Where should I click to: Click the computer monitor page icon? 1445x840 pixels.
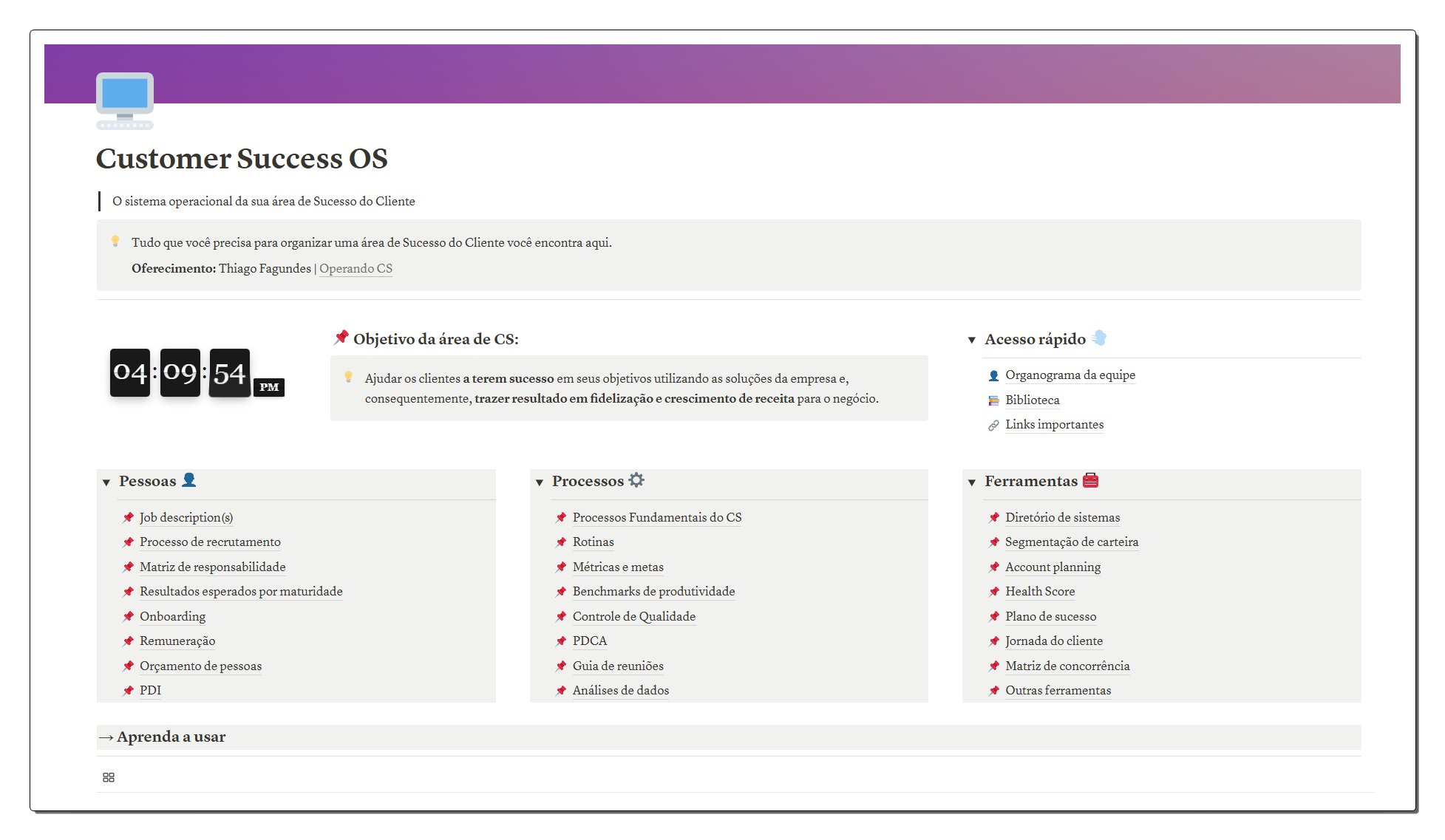click(x=125, y=101)
